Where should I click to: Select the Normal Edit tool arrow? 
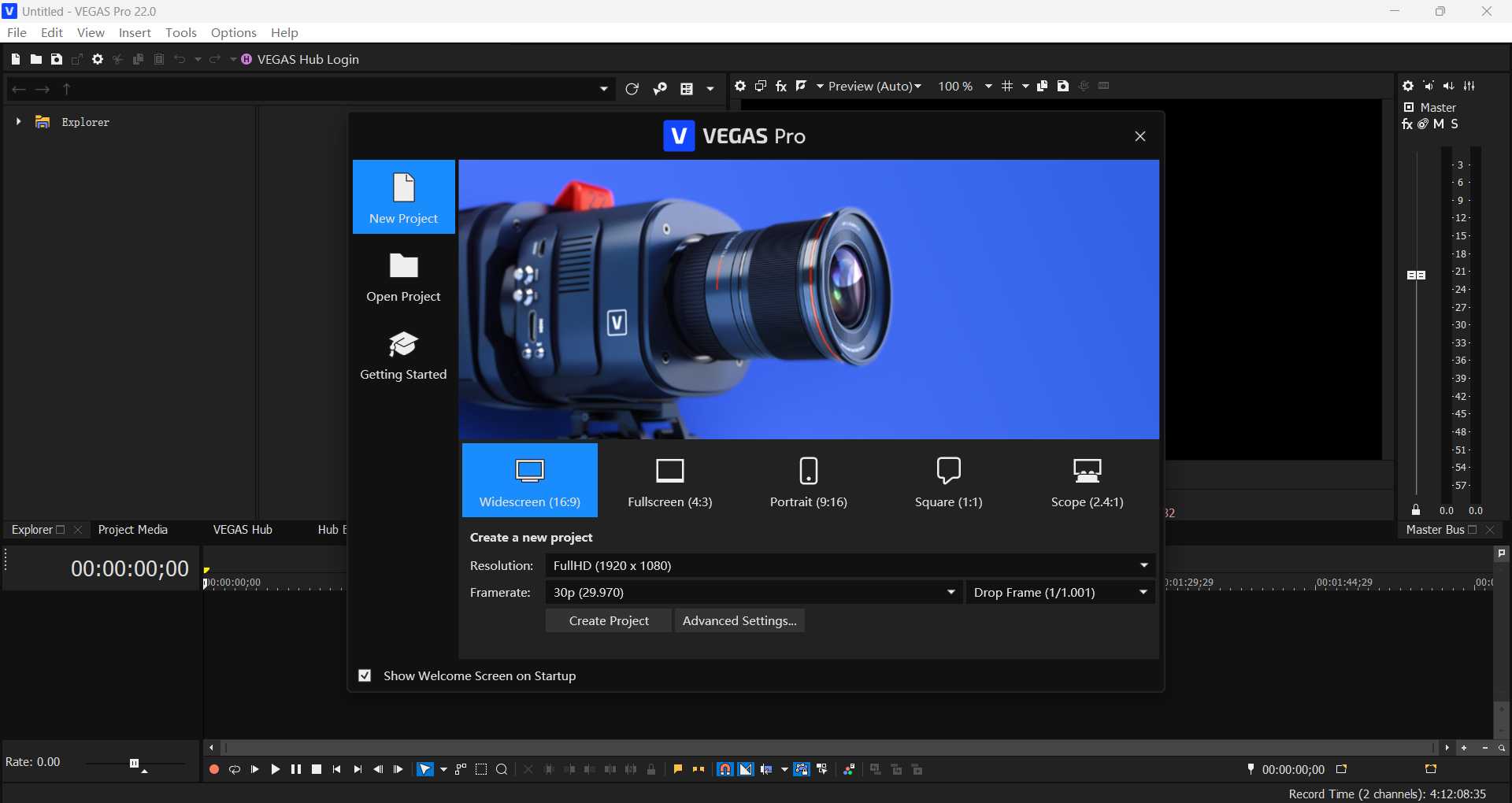[x=425, y=769]
